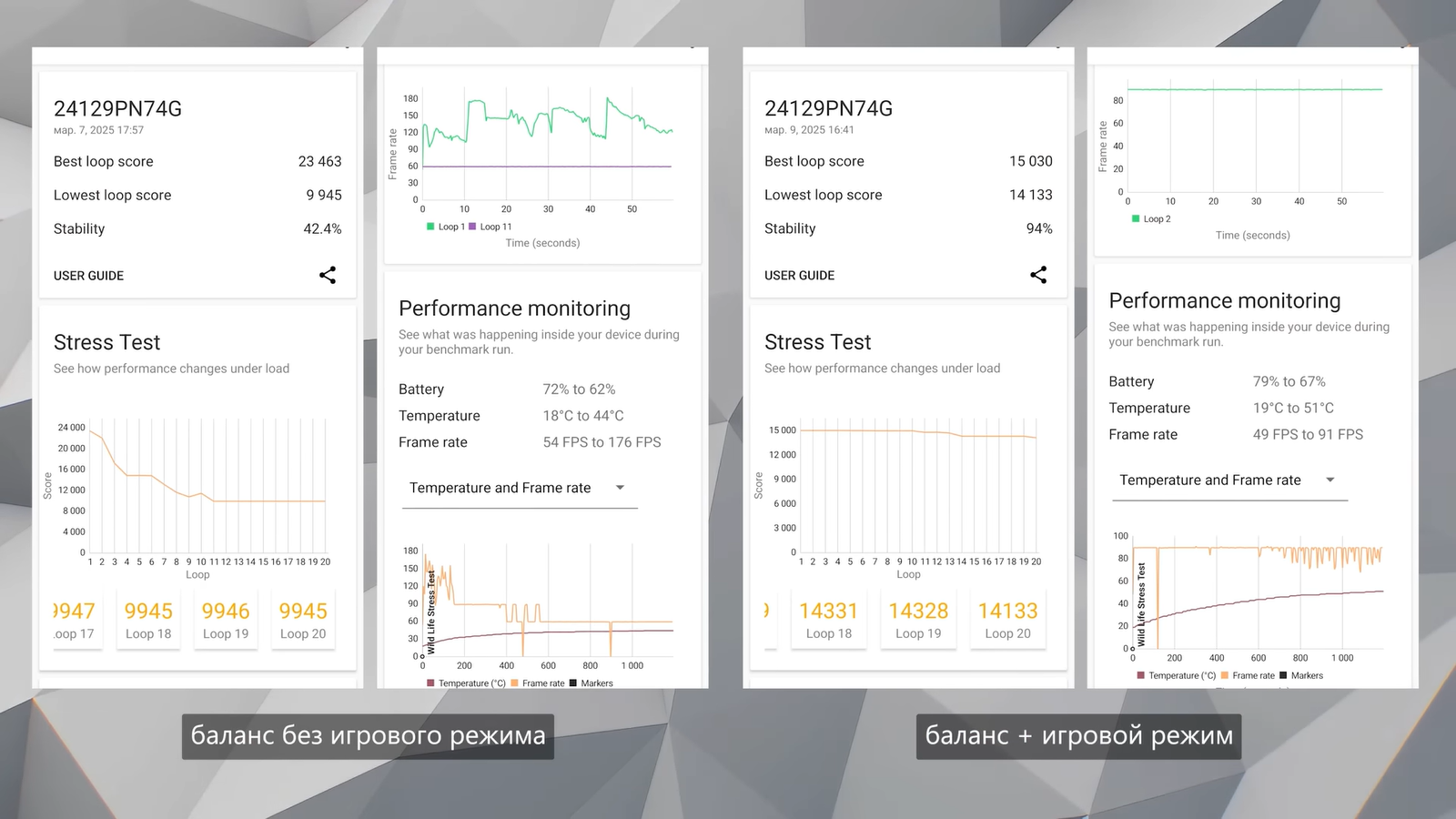Click Performance monitoring heading above 79% to 67%
The image size is (1456, 819).
(1225, 300)
